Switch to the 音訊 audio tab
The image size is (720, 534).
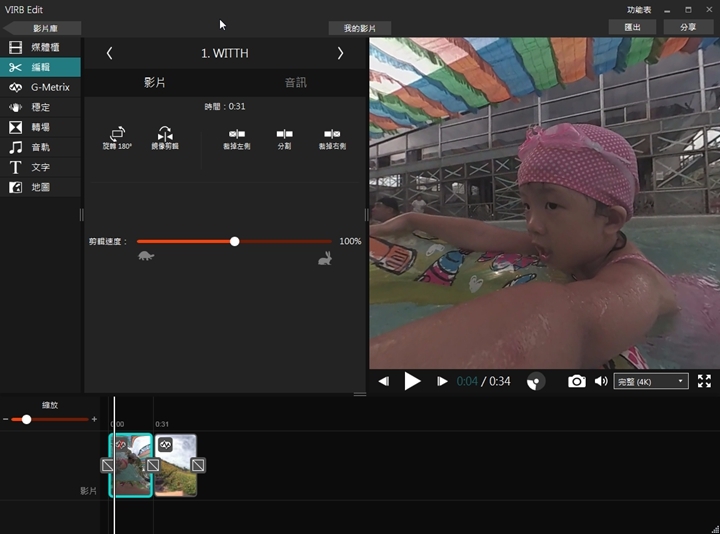[296, 83]
